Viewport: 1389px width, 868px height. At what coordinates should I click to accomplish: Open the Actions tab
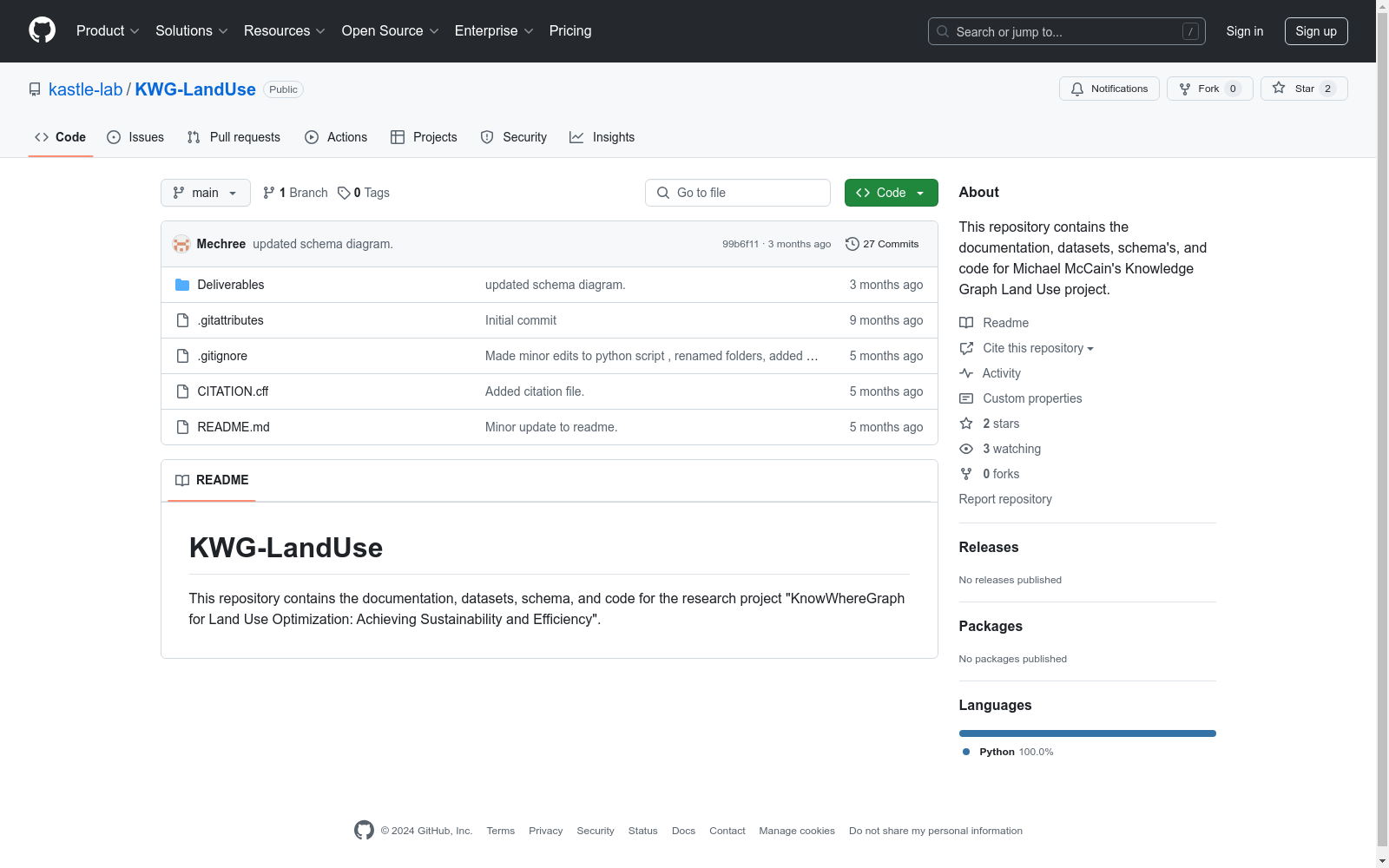click(336, 137)
